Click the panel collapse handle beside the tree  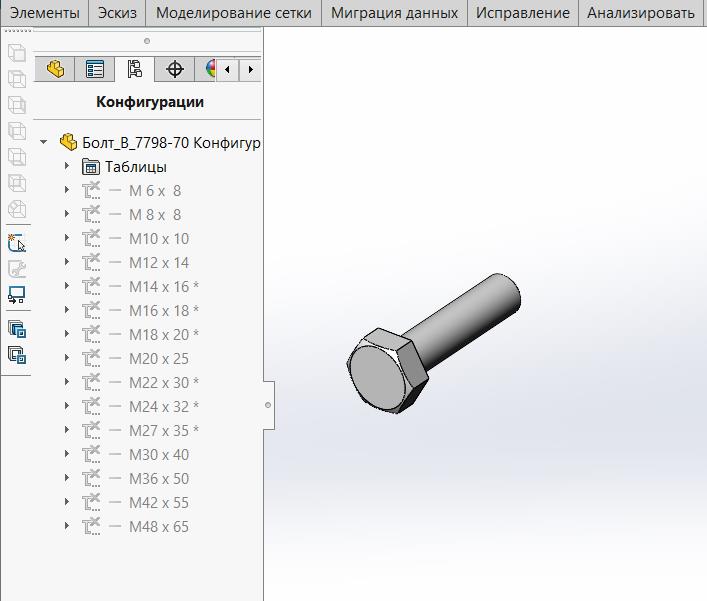point(268,405)
